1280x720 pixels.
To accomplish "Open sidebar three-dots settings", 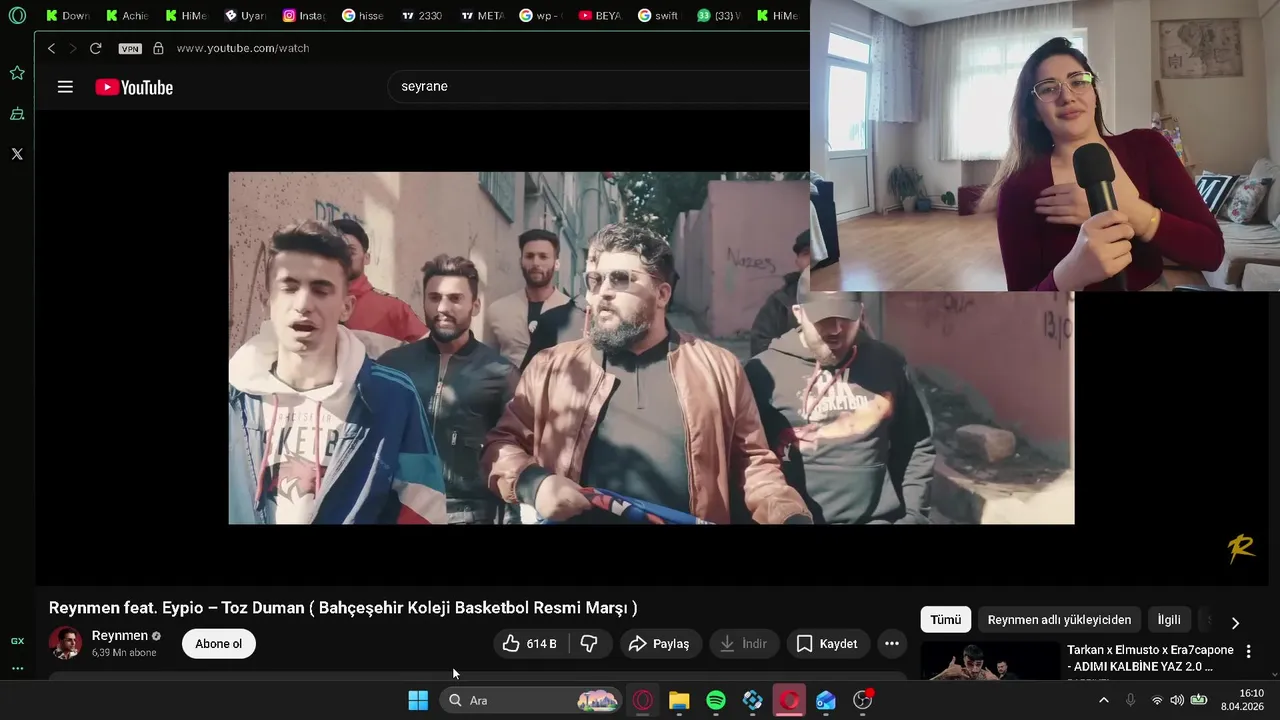I will point(17,668).
